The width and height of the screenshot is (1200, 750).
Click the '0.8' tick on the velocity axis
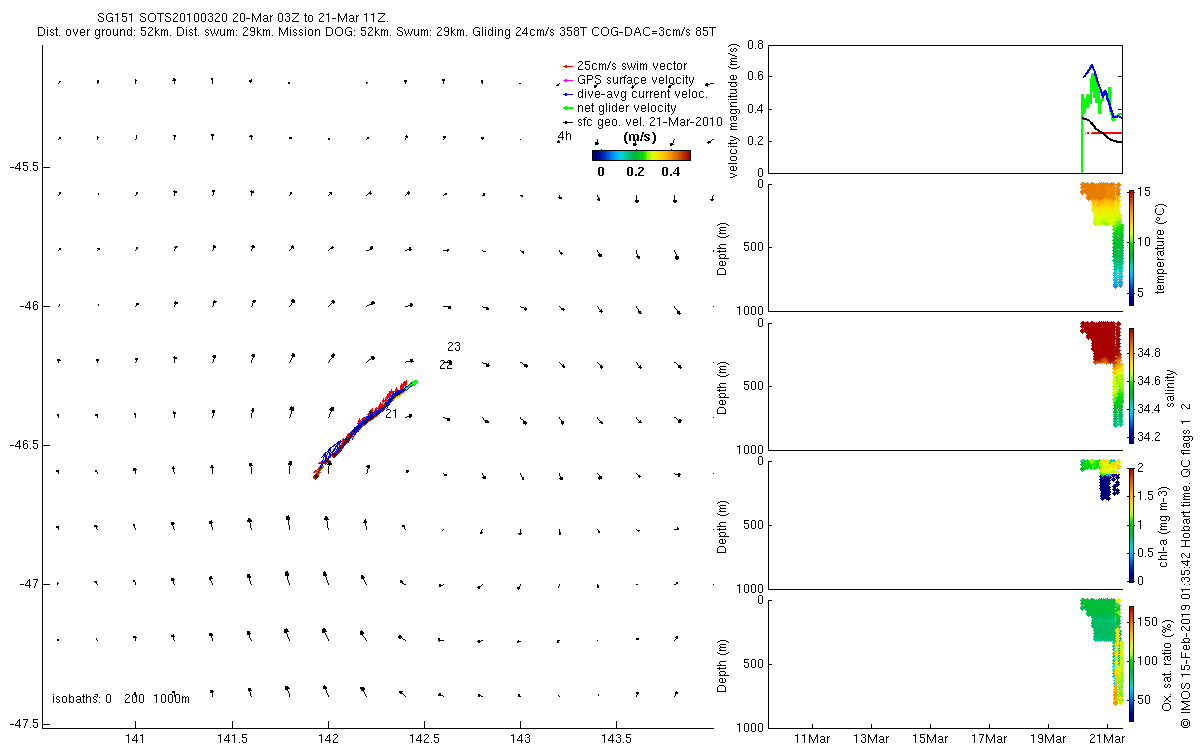point(756,46)
